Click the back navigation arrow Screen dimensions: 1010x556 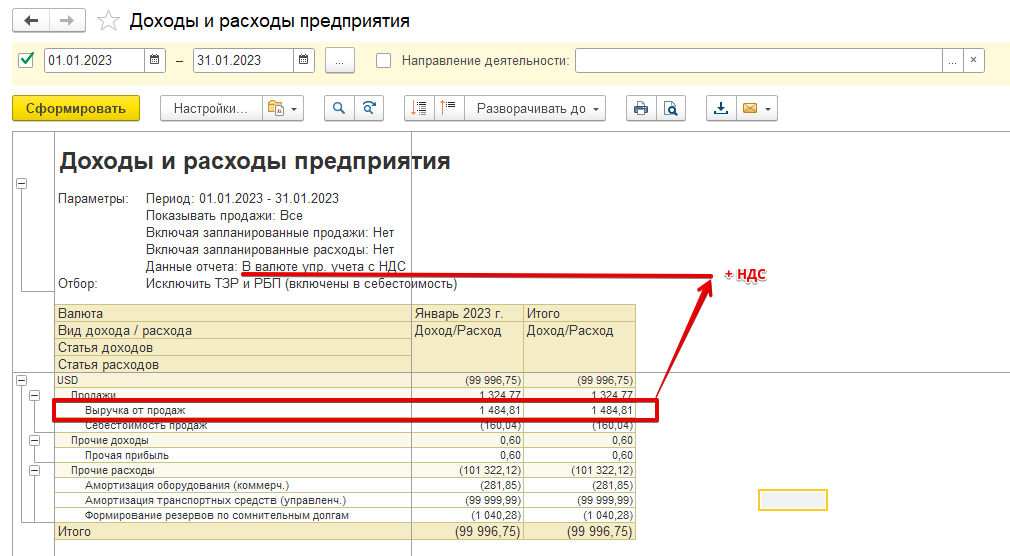pyautogui.click(x=31, y=21)
